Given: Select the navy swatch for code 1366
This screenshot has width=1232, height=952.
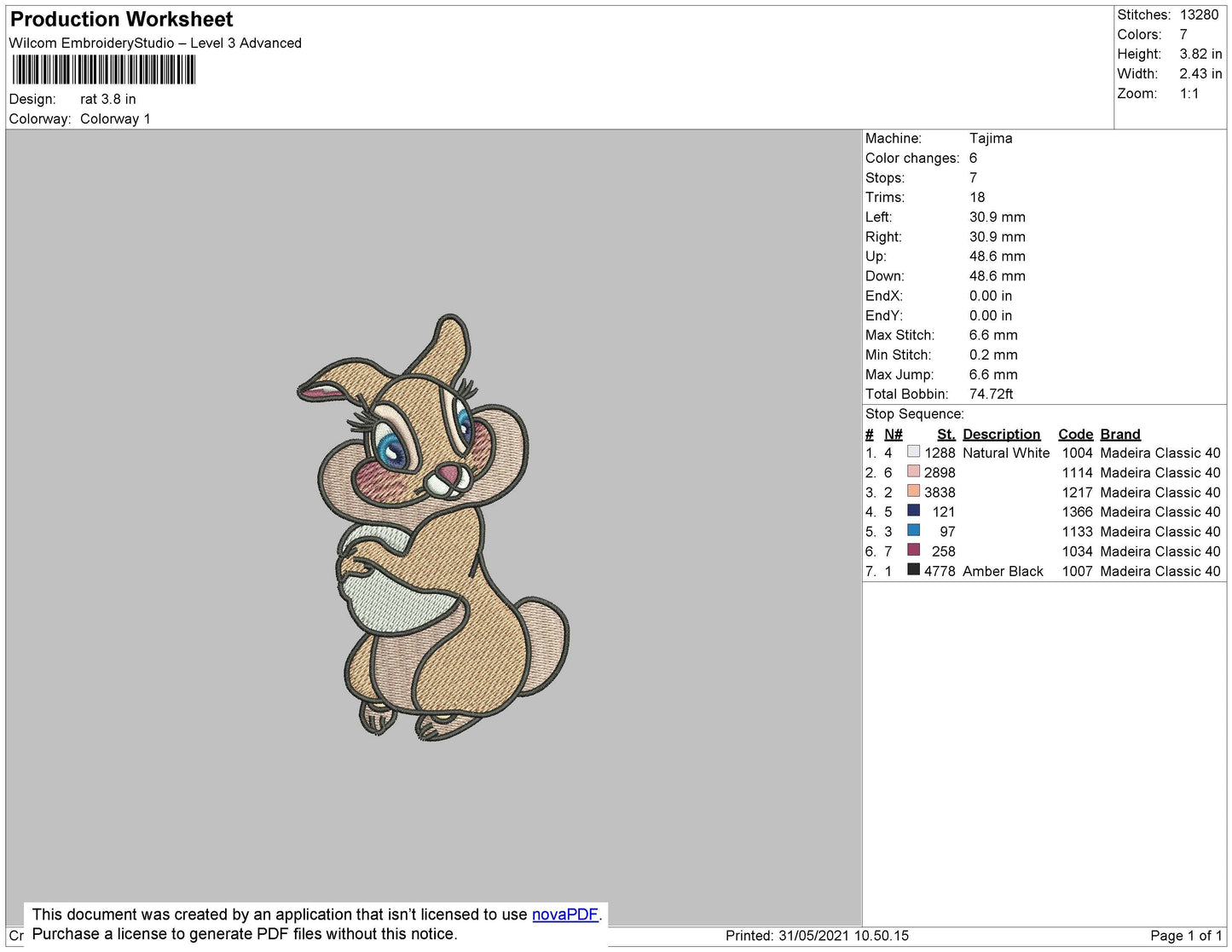Looking at the screenshot, I should point(913,511).
